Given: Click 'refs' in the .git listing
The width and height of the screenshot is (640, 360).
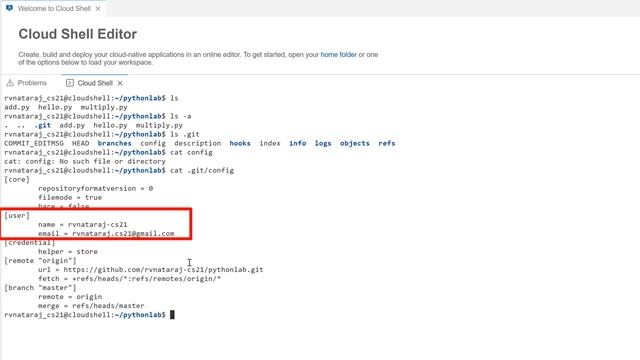Looking at the screenshot, I should 387,143.
